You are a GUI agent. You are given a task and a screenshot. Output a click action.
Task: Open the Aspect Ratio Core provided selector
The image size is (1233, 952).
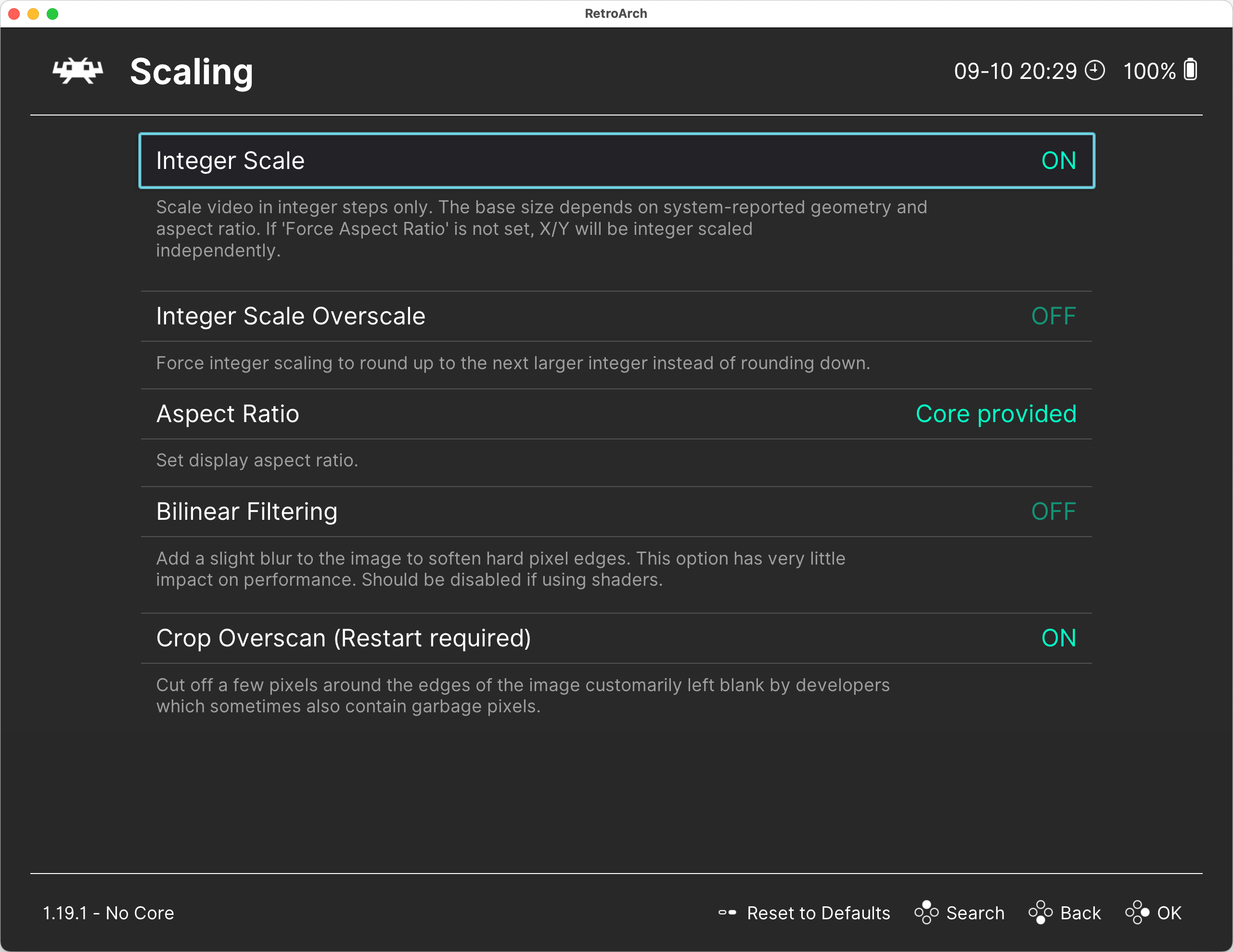[996, 414]
